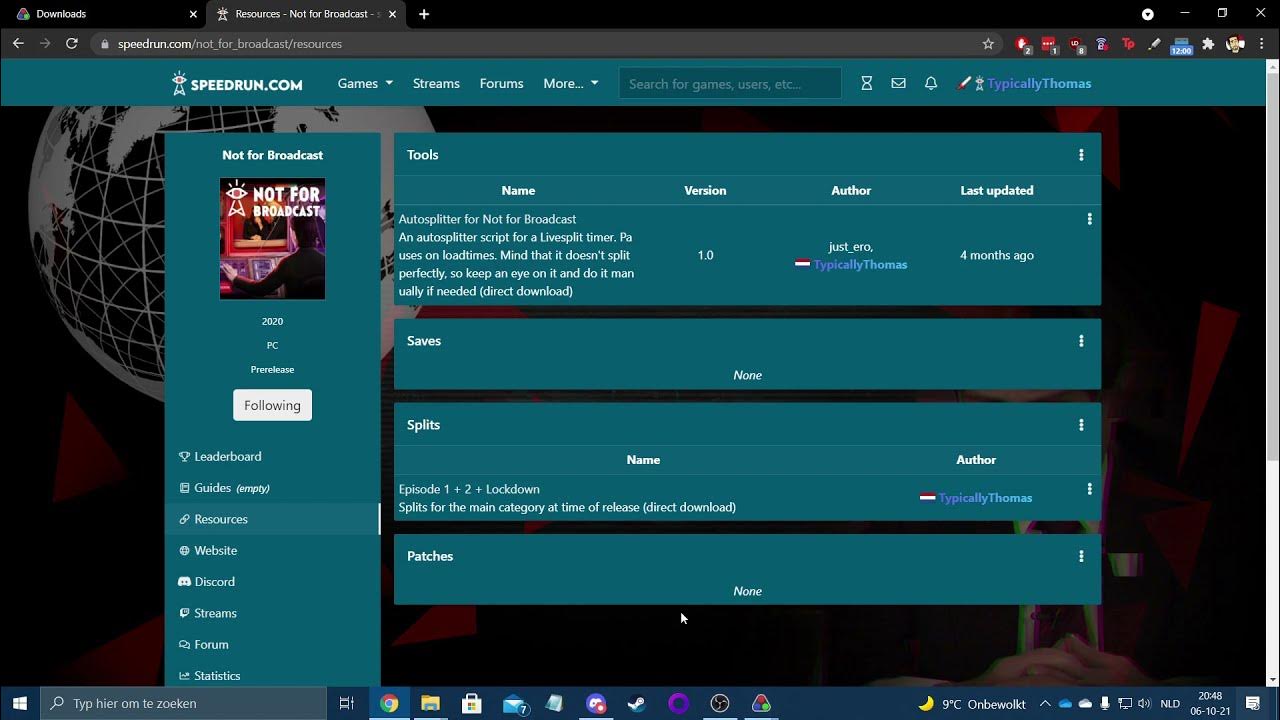
Task: Click the browser address bar
Action: pyautogui.click(x=540, y=44)
